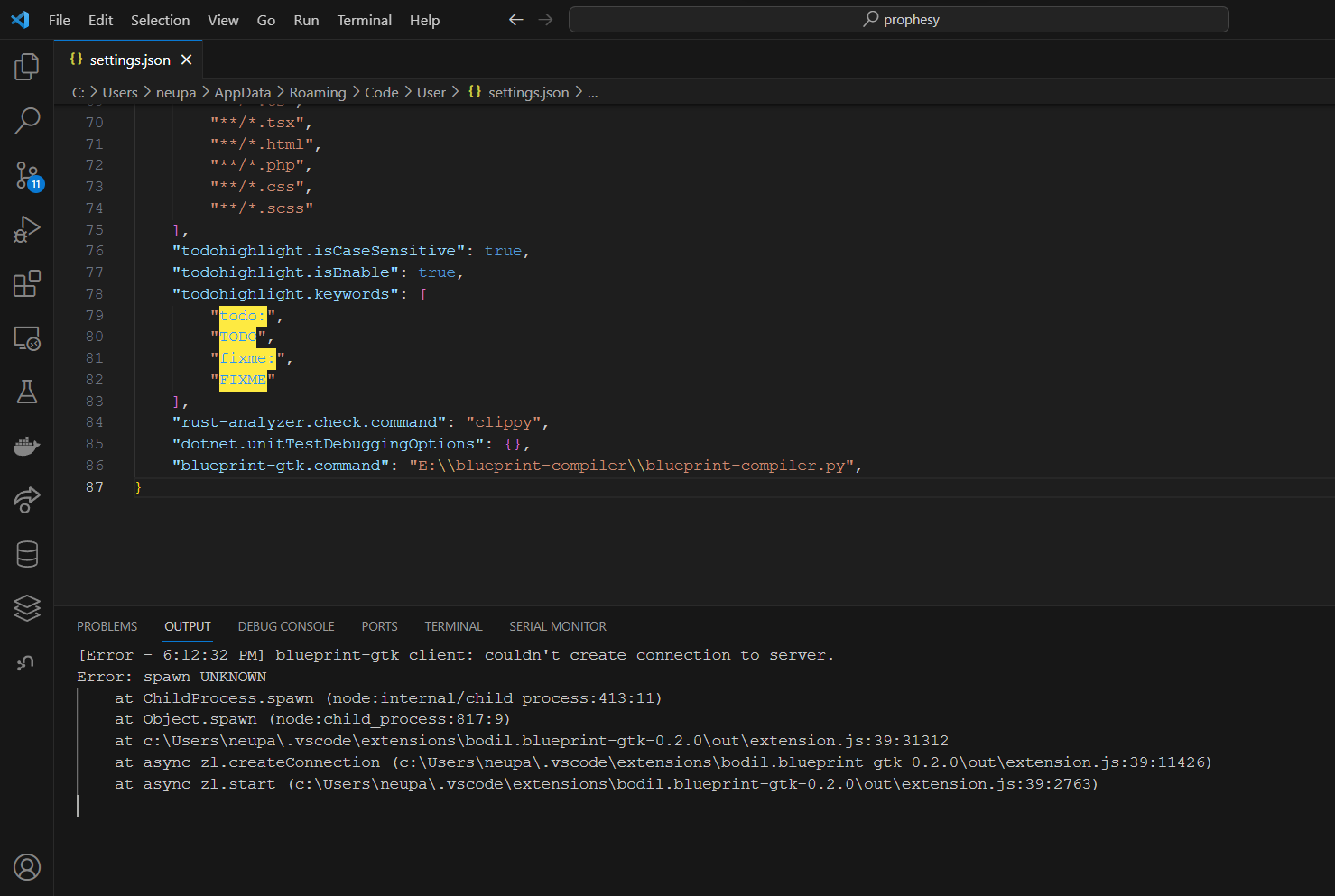
Task: Open the Run and Debug panel
Action: [26, 229]
